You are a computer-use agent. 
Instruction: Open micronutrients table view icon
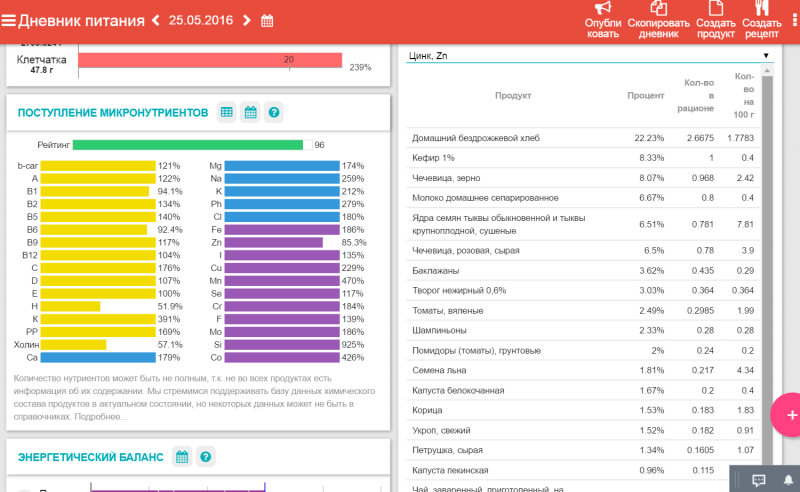(x=227, y=112)
